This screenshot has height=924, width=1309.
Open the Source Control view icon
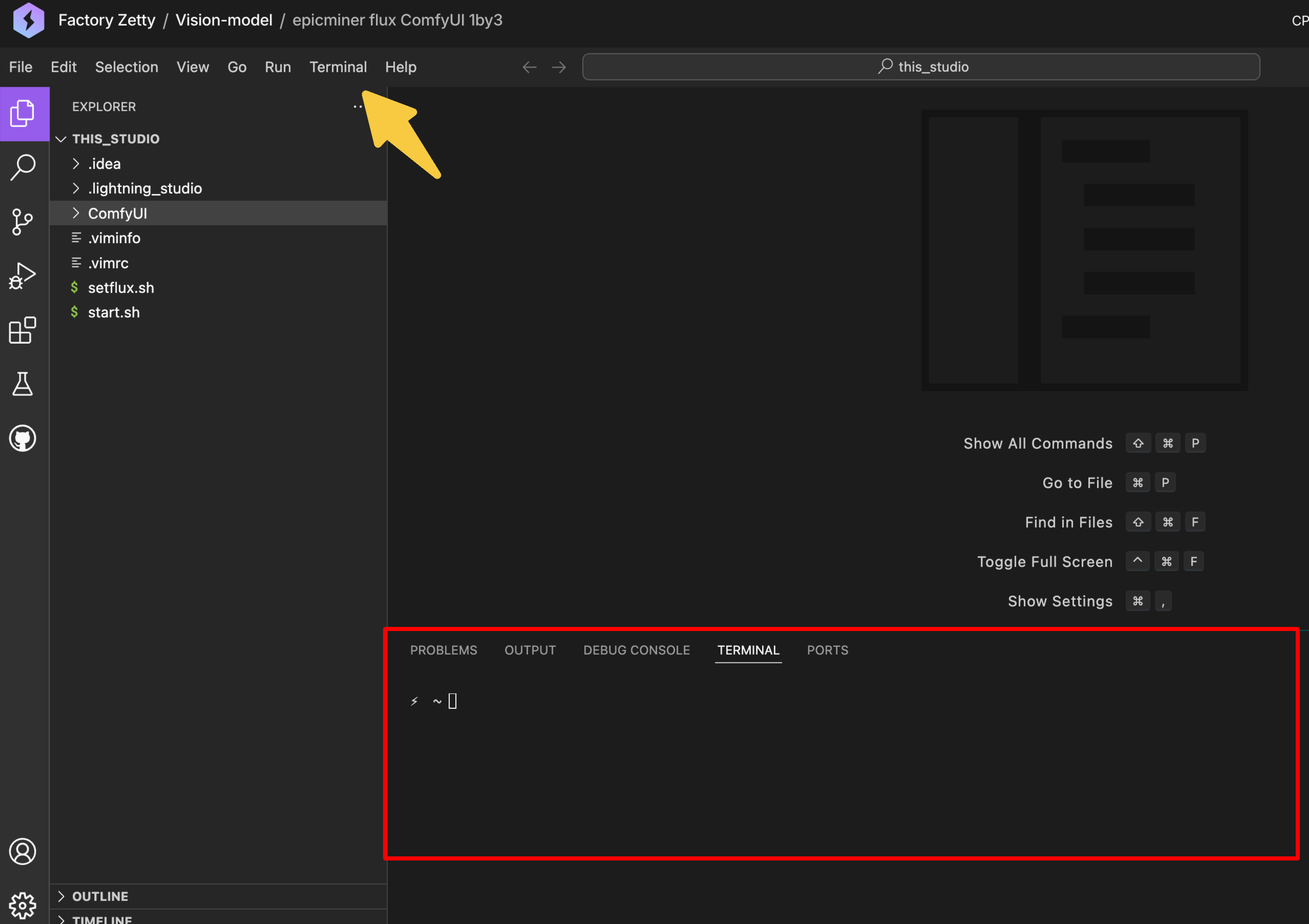tap(23, 222)
